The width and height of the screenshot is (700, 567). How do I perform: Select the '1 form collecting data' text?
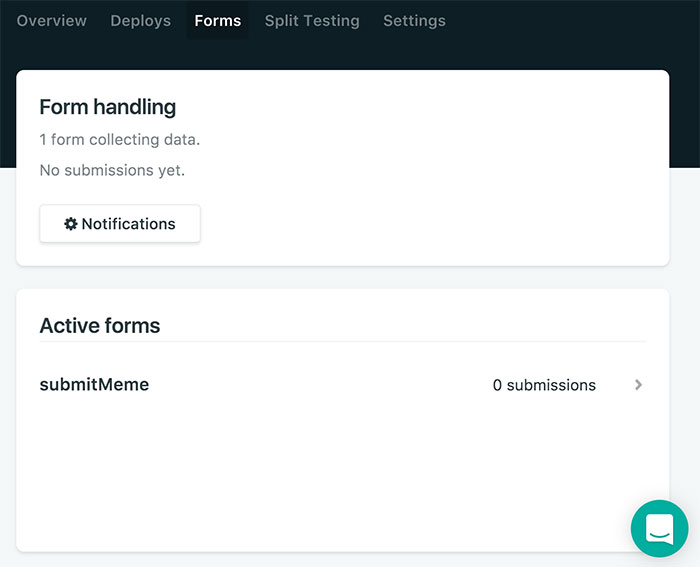119,140
